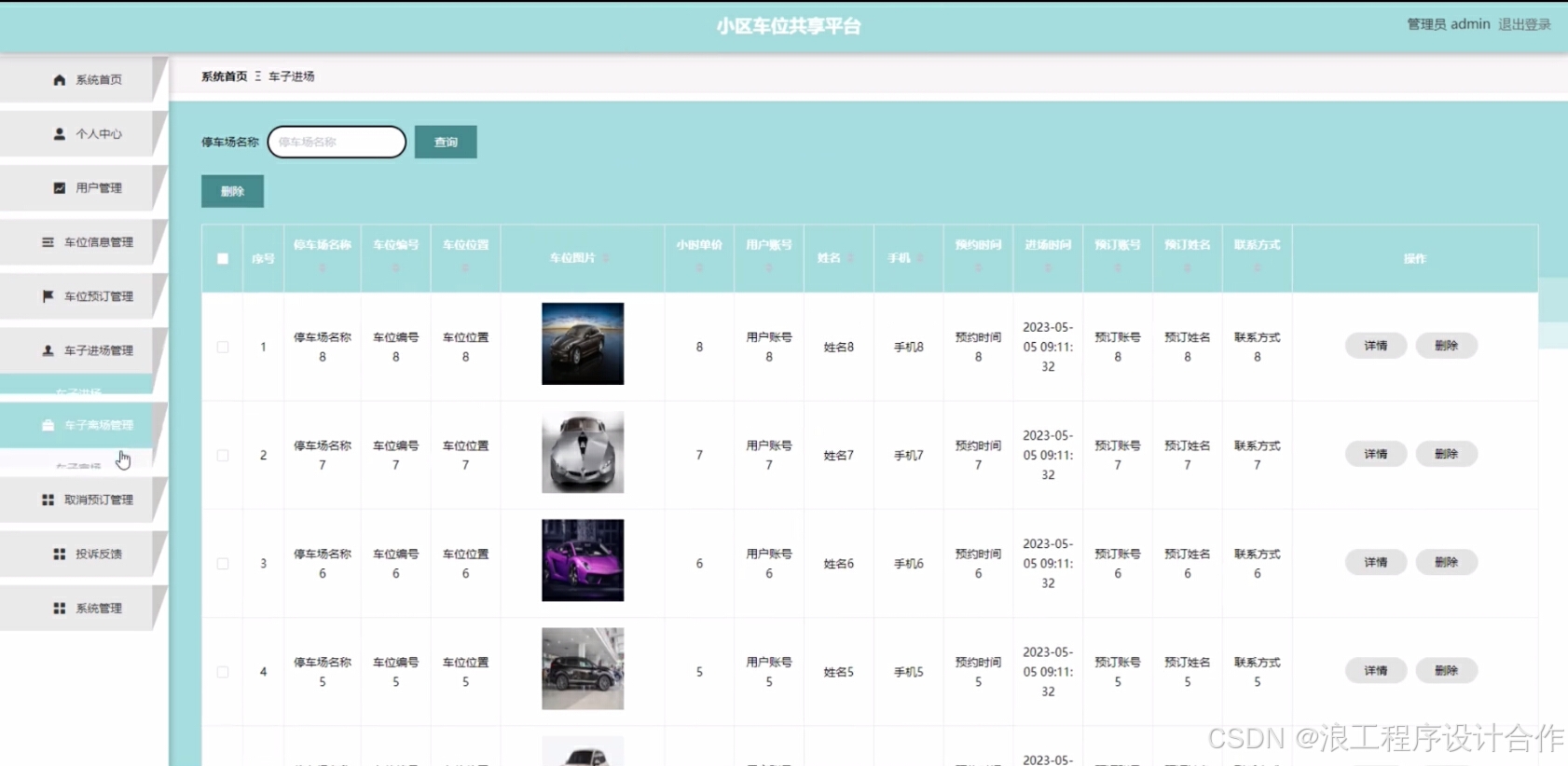This screenshot has height=766, width=1568.
Task: Click cell 姓名6 in row 3
Action: [839, 564]
